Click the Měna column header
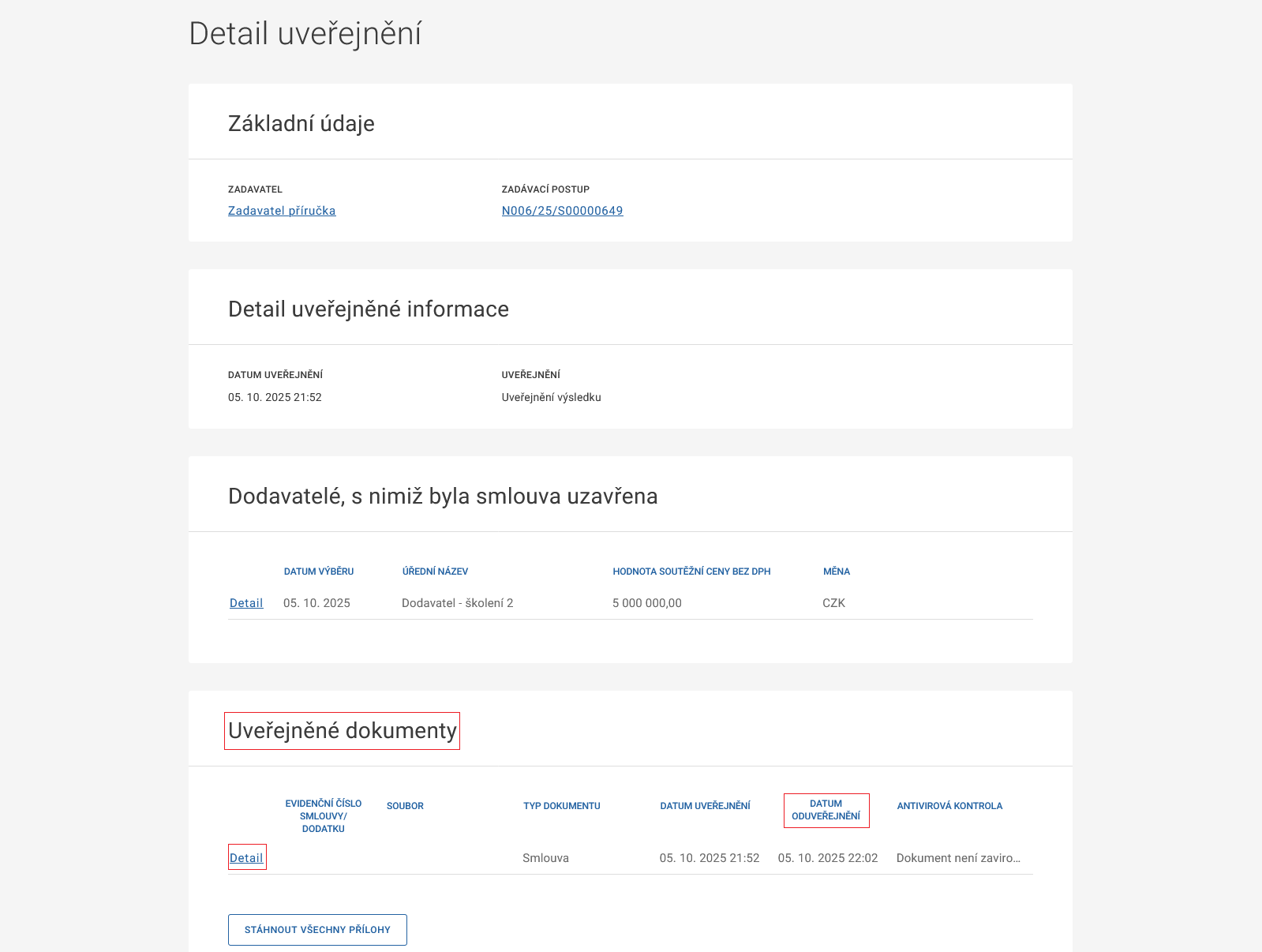The image size is (1262, 952). tap(836, 572)
